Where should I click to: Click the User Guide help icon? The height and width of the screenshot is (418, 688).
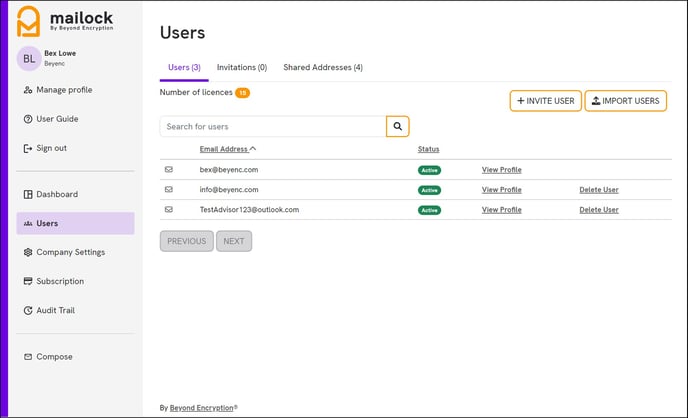[x=28, y=119]
